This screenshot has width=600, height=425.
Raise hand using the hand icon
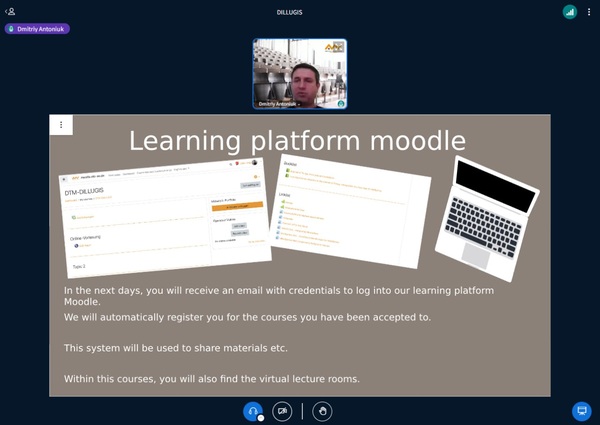click(x=321, y=410)
